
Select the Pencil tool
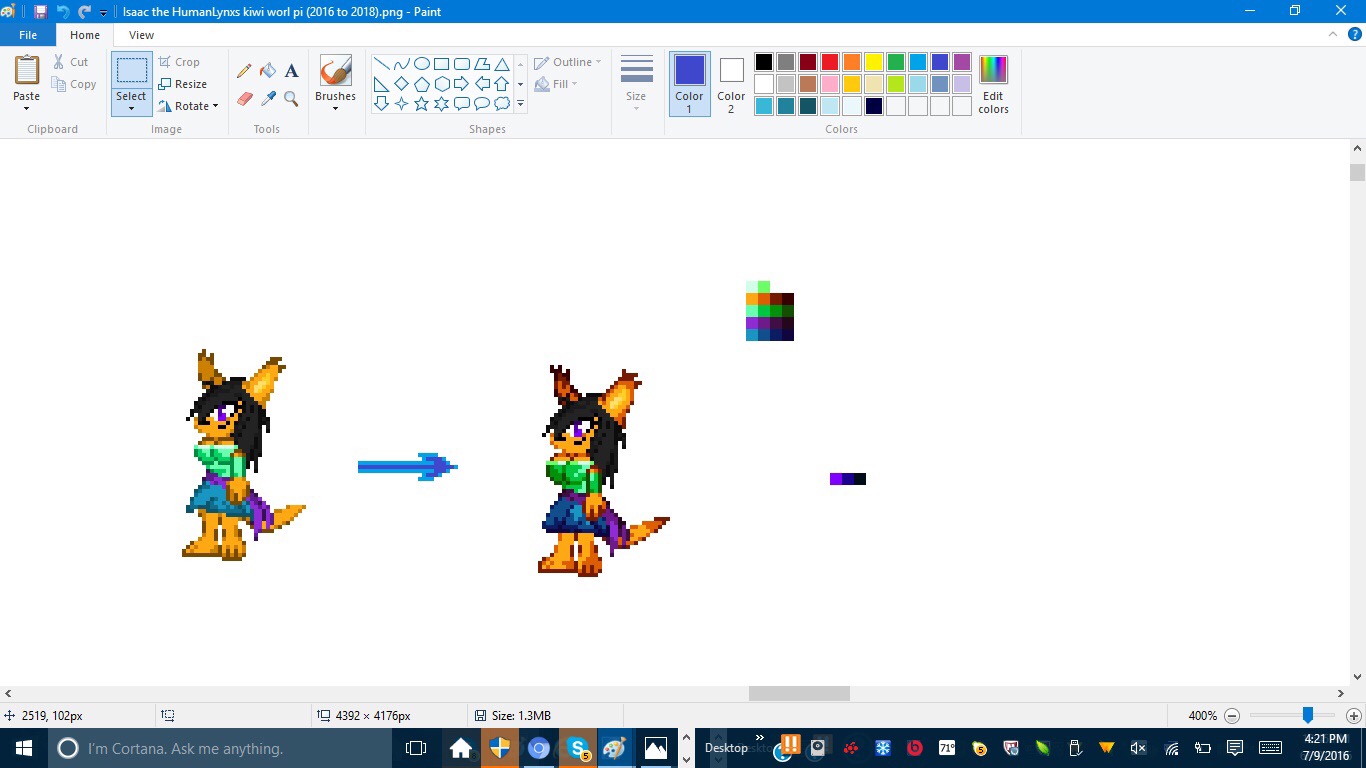[x=244, y=71]
